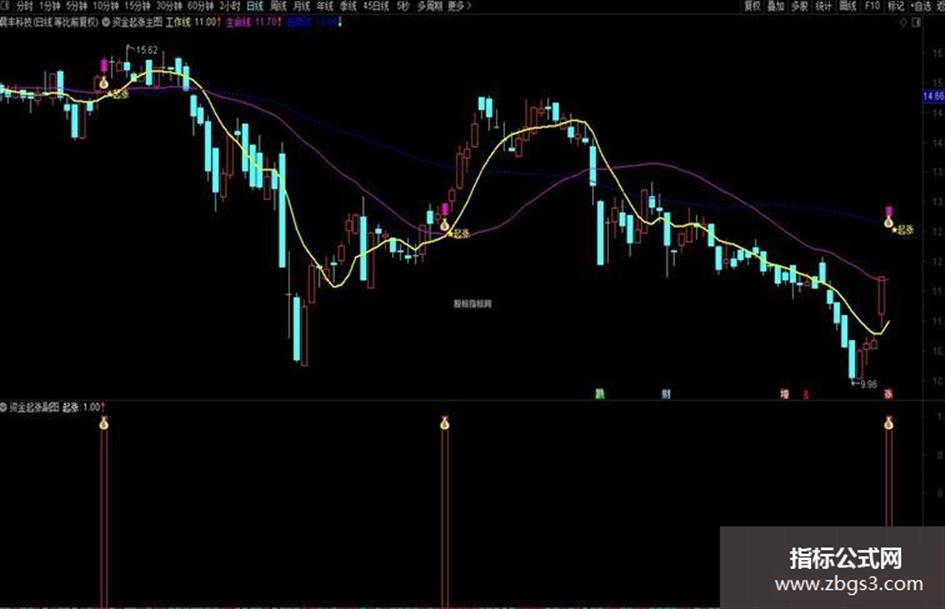Select the 5秒 period

pyautogui.click(x=403, y=6)
